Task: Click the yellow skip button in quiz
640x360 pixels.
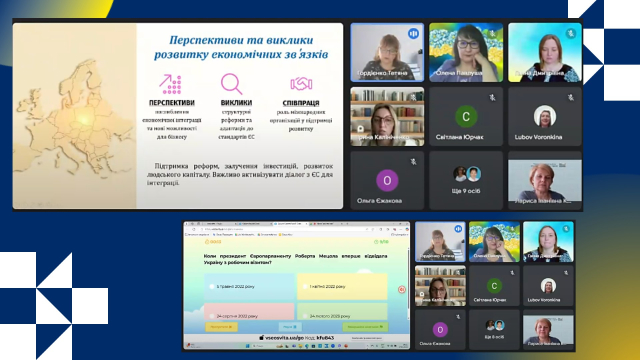Action: click(x=221, y=327)
